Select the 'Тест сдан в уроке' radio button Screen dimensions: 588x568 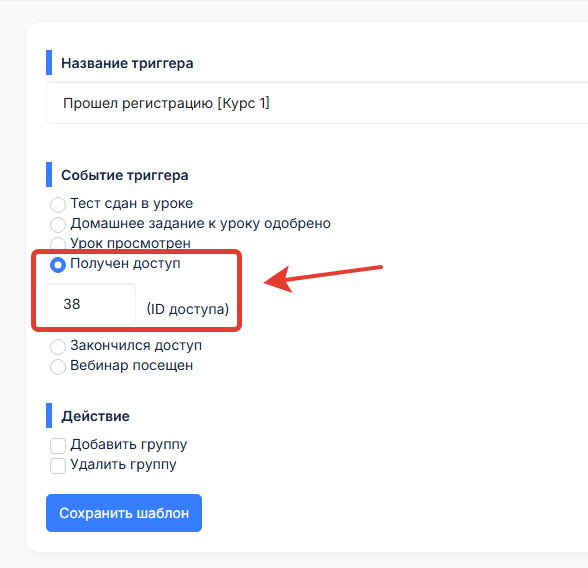pos(58,205)
